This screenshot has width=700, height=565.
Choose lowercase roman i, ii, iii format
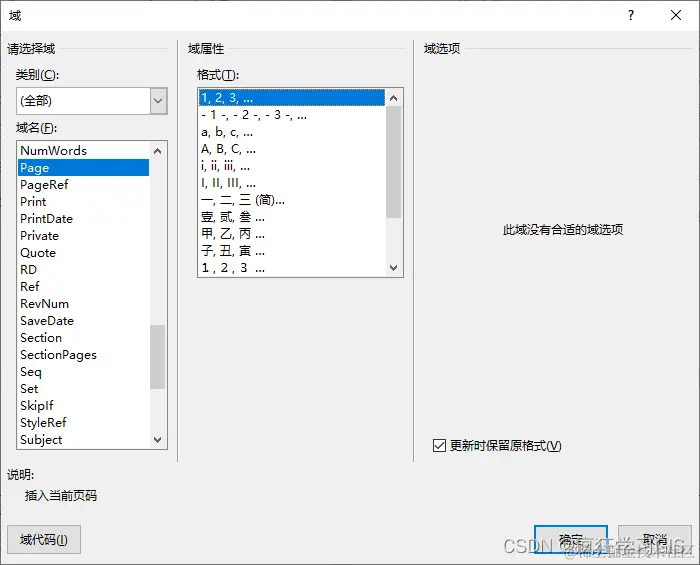point(292,166)
